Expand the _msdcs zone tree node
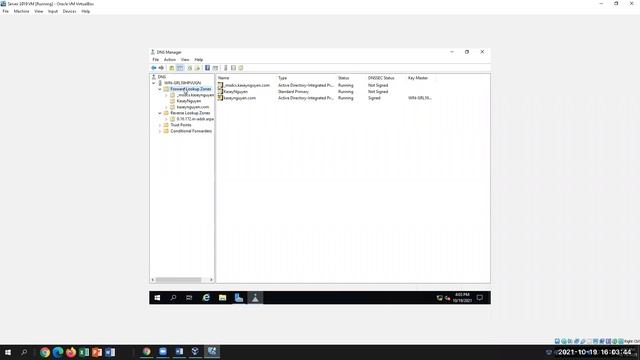The height and width of the screenshot is (360, 640). tap(167, 95)
